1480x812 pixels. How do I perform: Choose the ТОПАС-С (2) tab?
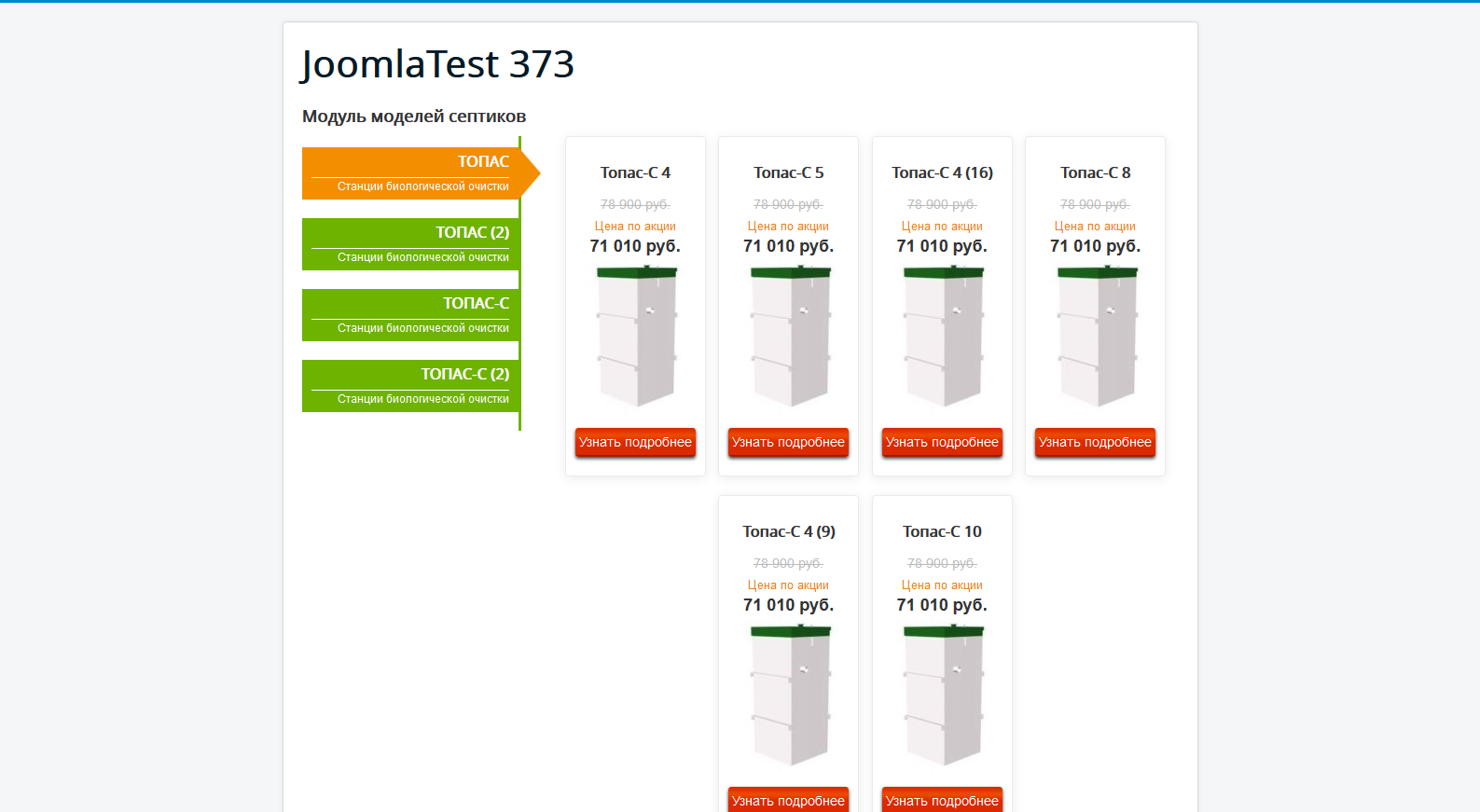click(410, 386)
